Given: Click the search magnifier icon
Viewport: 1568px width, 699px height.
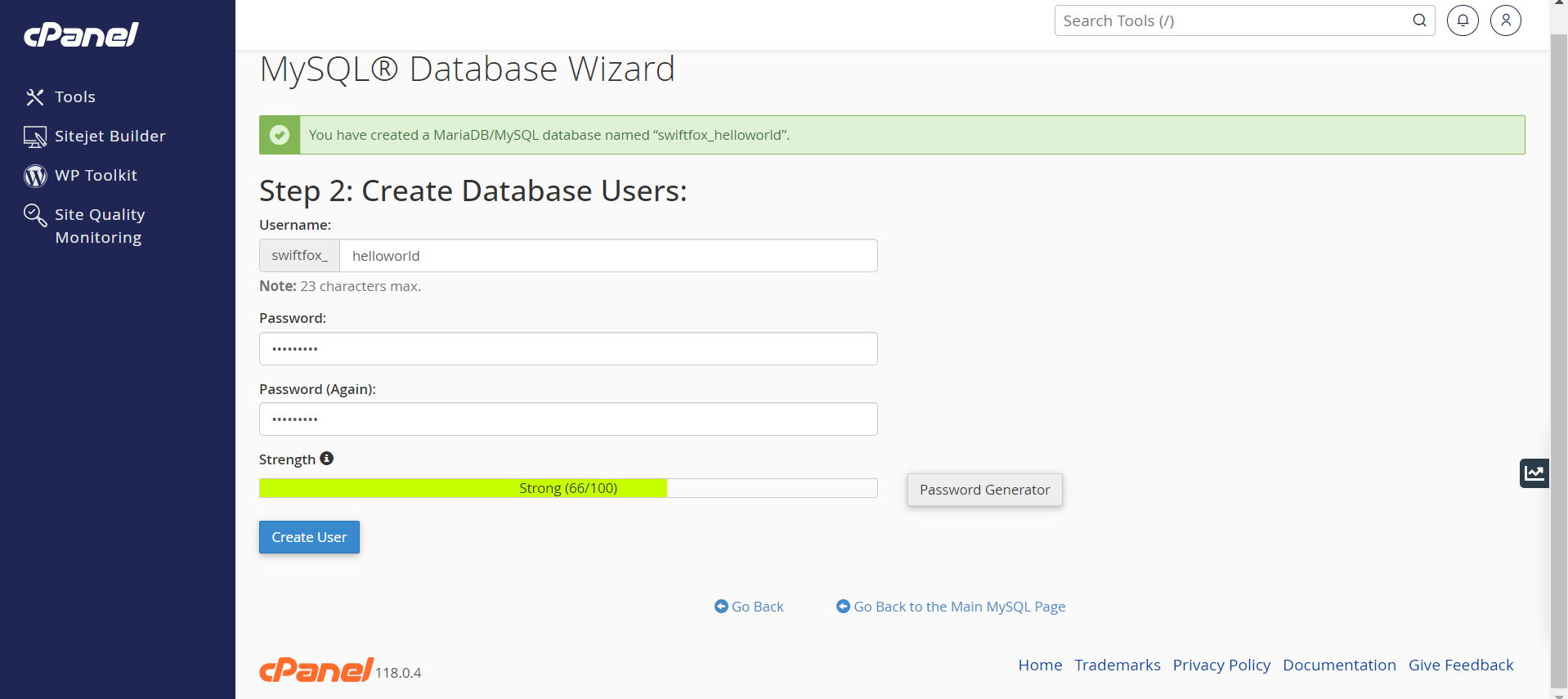Looking at the screenshot, I should [x=1420, y=20].
